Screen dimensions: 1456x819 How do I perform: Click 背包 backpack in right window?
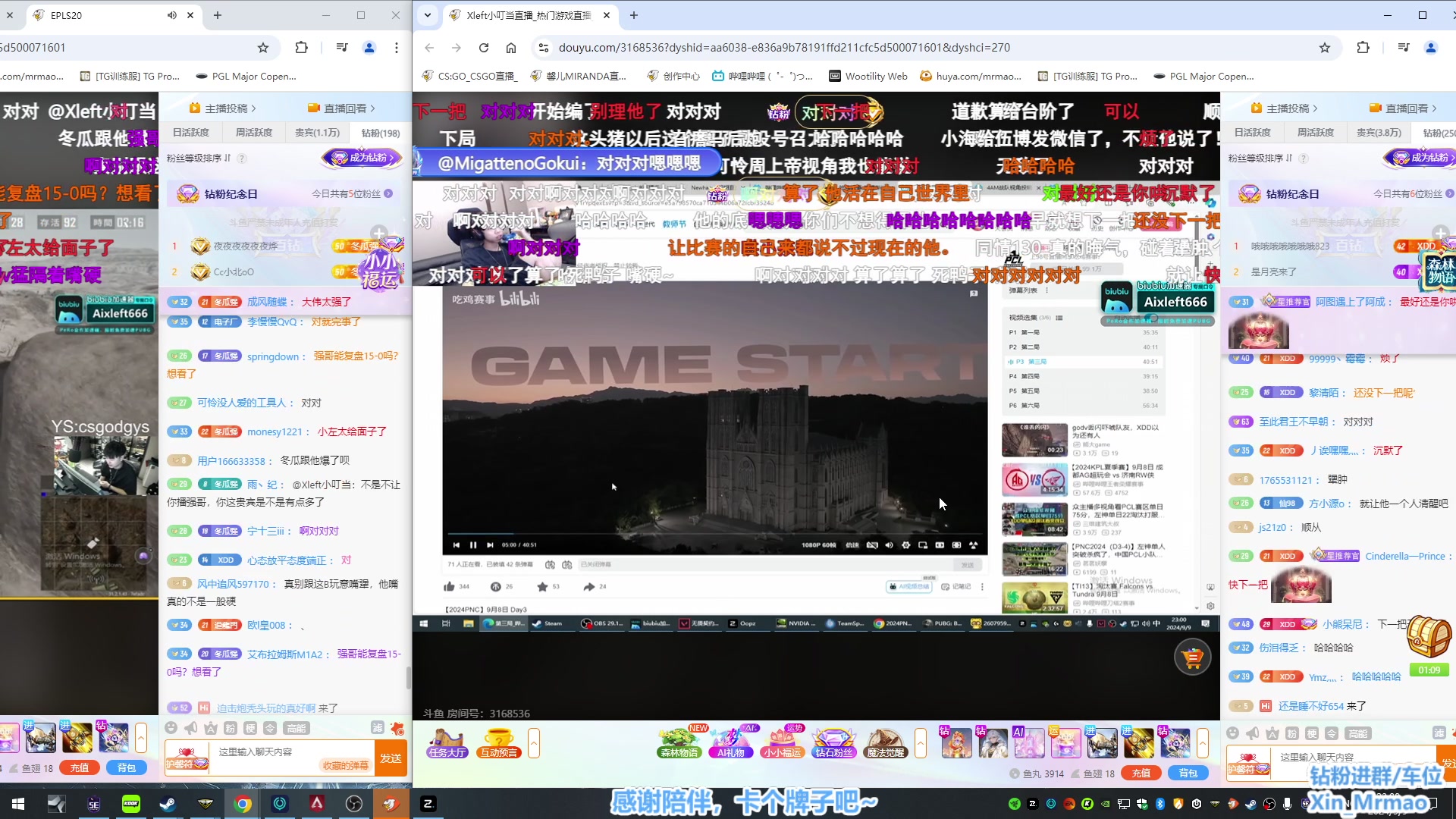1188,773
